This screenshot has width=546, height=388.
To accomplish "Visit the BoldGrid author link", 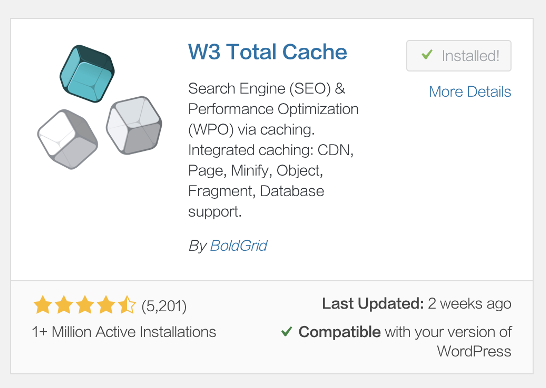I will [x=239, y=246].
